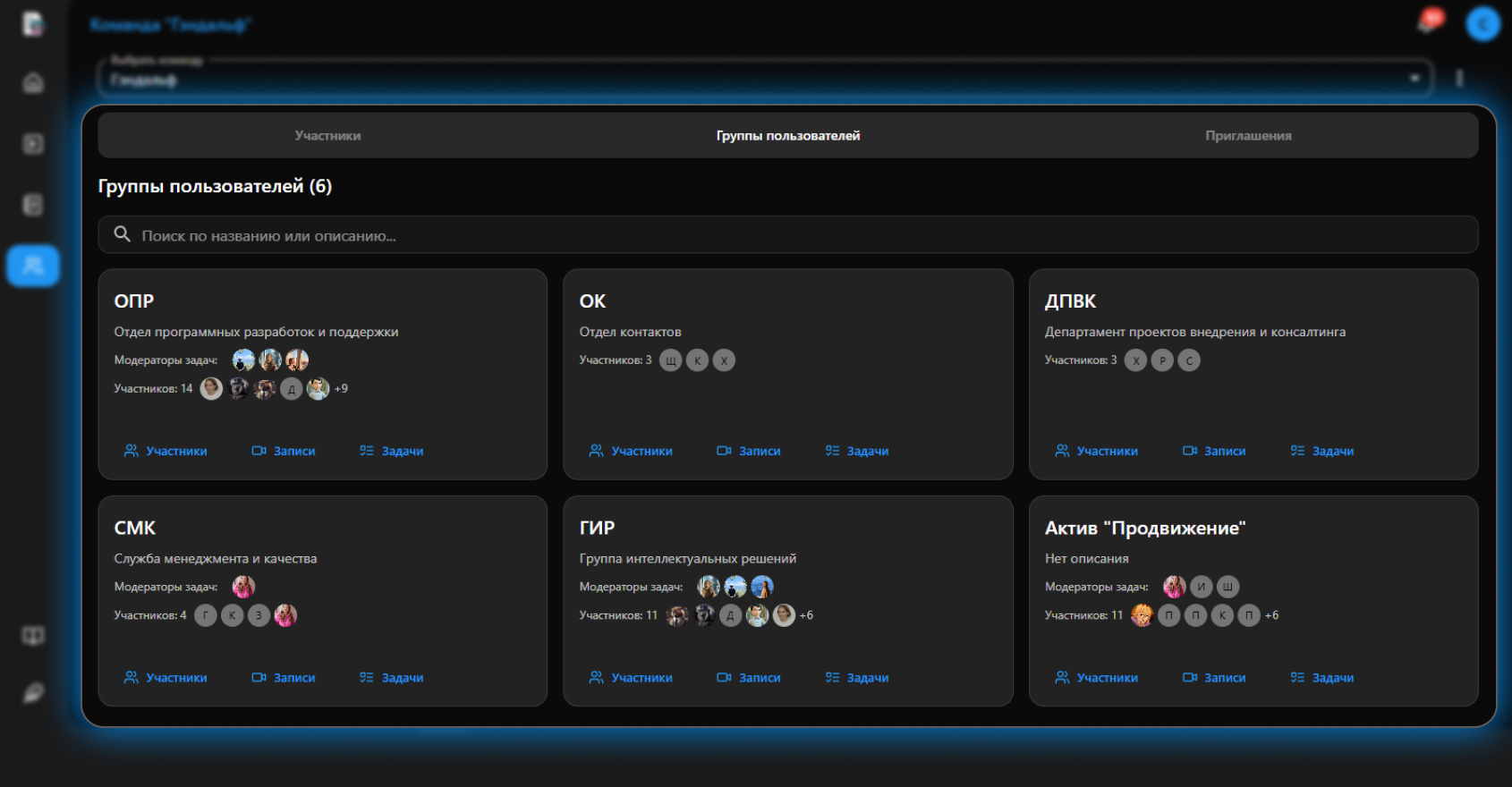Screen dimensions: 1512x787
Task: Expand the team selection dropdown
Action: [x=1414, y=79]
